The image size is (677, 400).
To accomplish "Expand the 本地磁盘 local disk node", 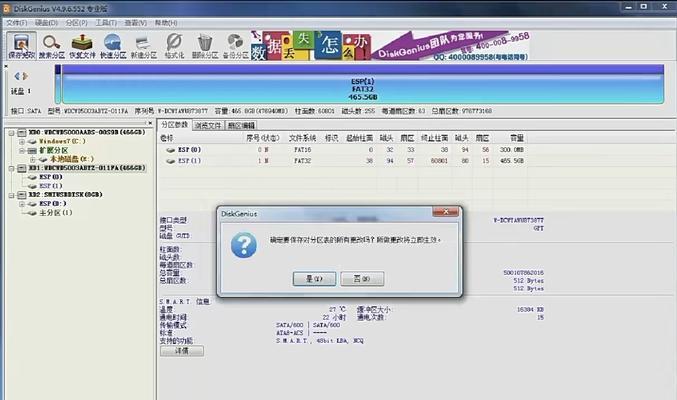I will coord(32,159).
